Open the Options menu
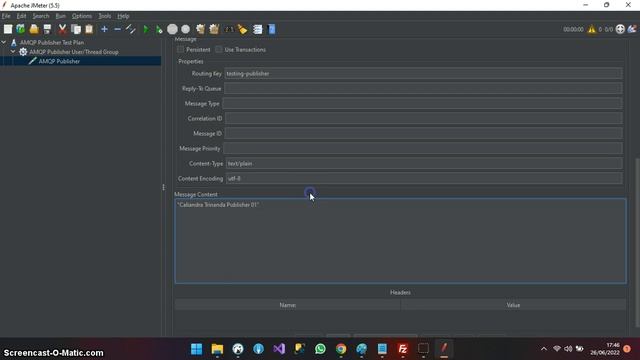 [x=82, y=16]
